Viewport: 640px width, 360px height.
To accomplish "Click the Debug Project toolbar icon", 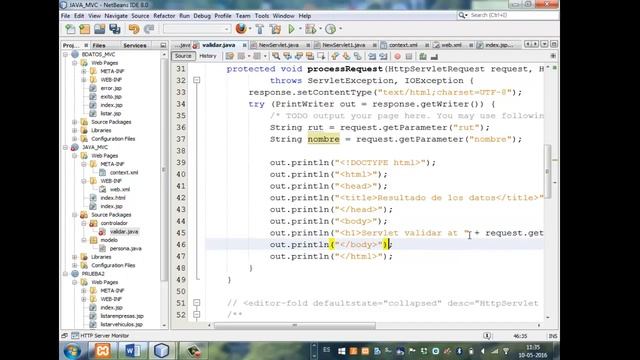I will coord(310,29).
